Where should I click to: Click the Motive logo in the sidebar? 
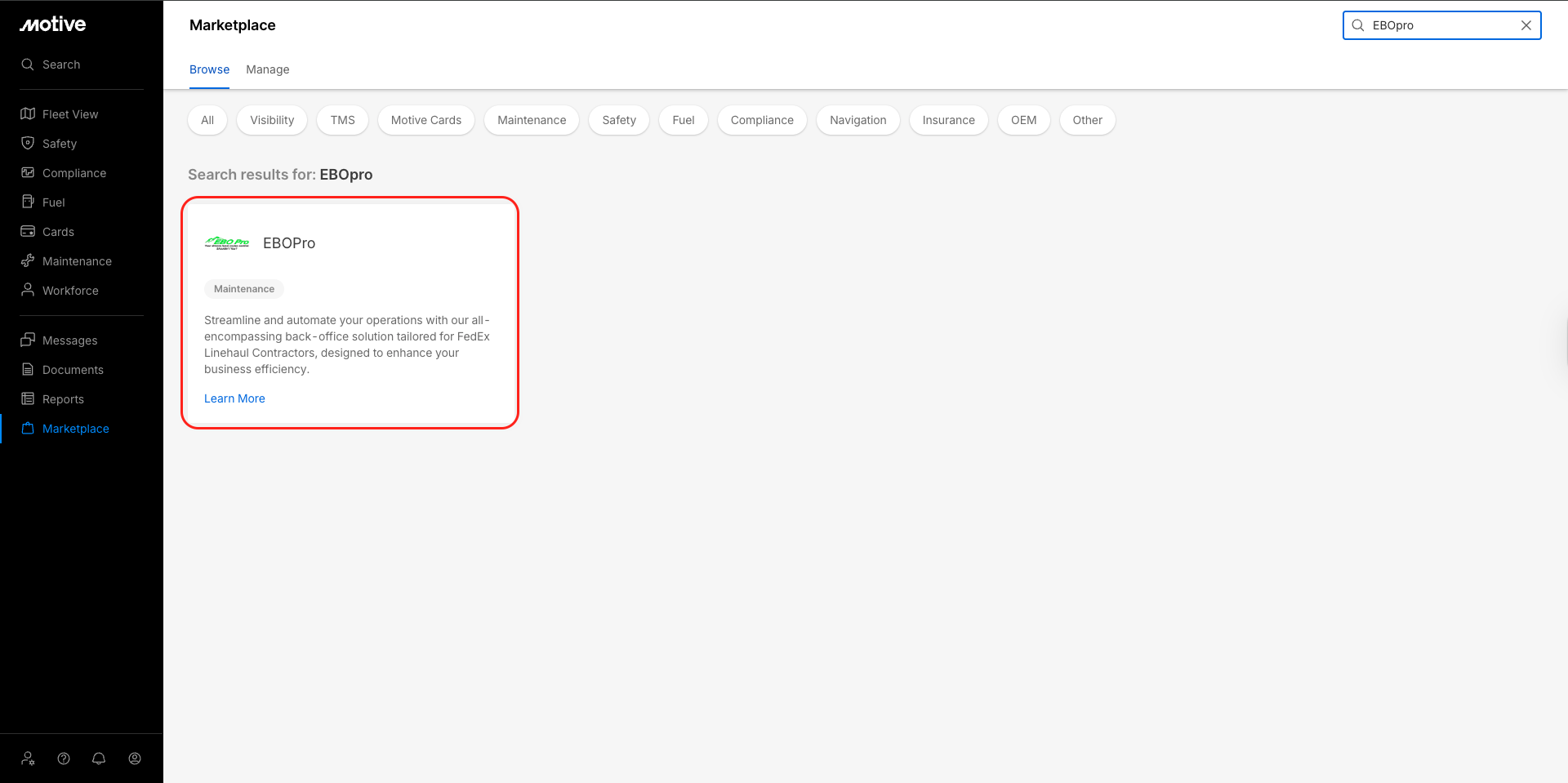coord(53,24)
